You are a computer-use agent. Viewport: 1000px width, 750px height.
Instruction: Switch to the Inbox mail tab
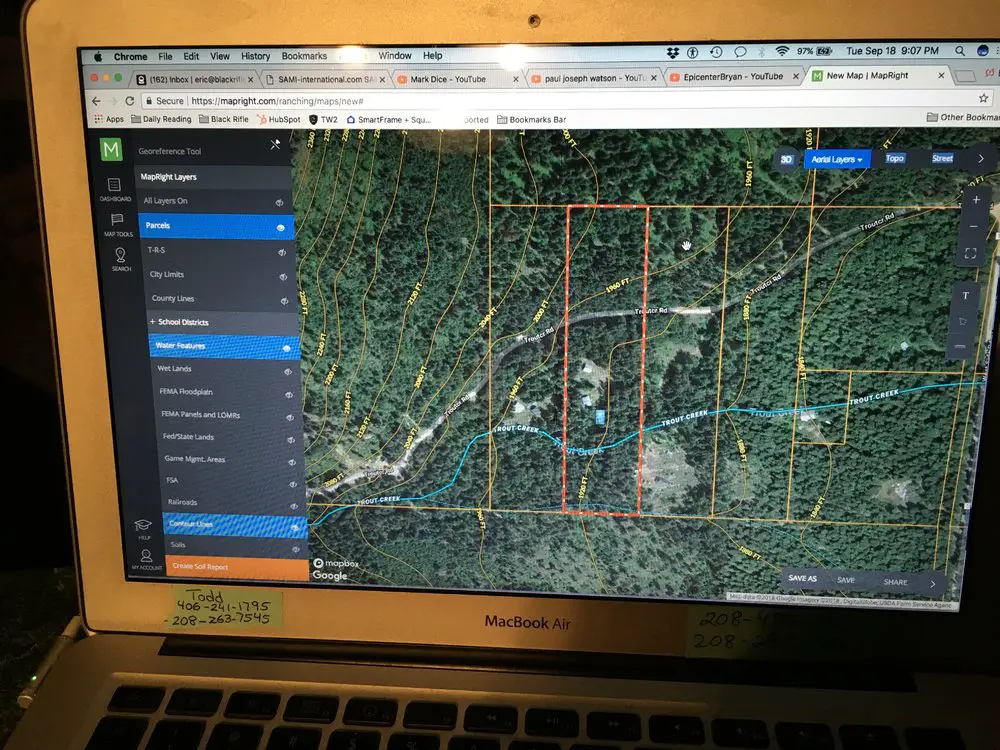pyautogui.click(x=195, y=80)
